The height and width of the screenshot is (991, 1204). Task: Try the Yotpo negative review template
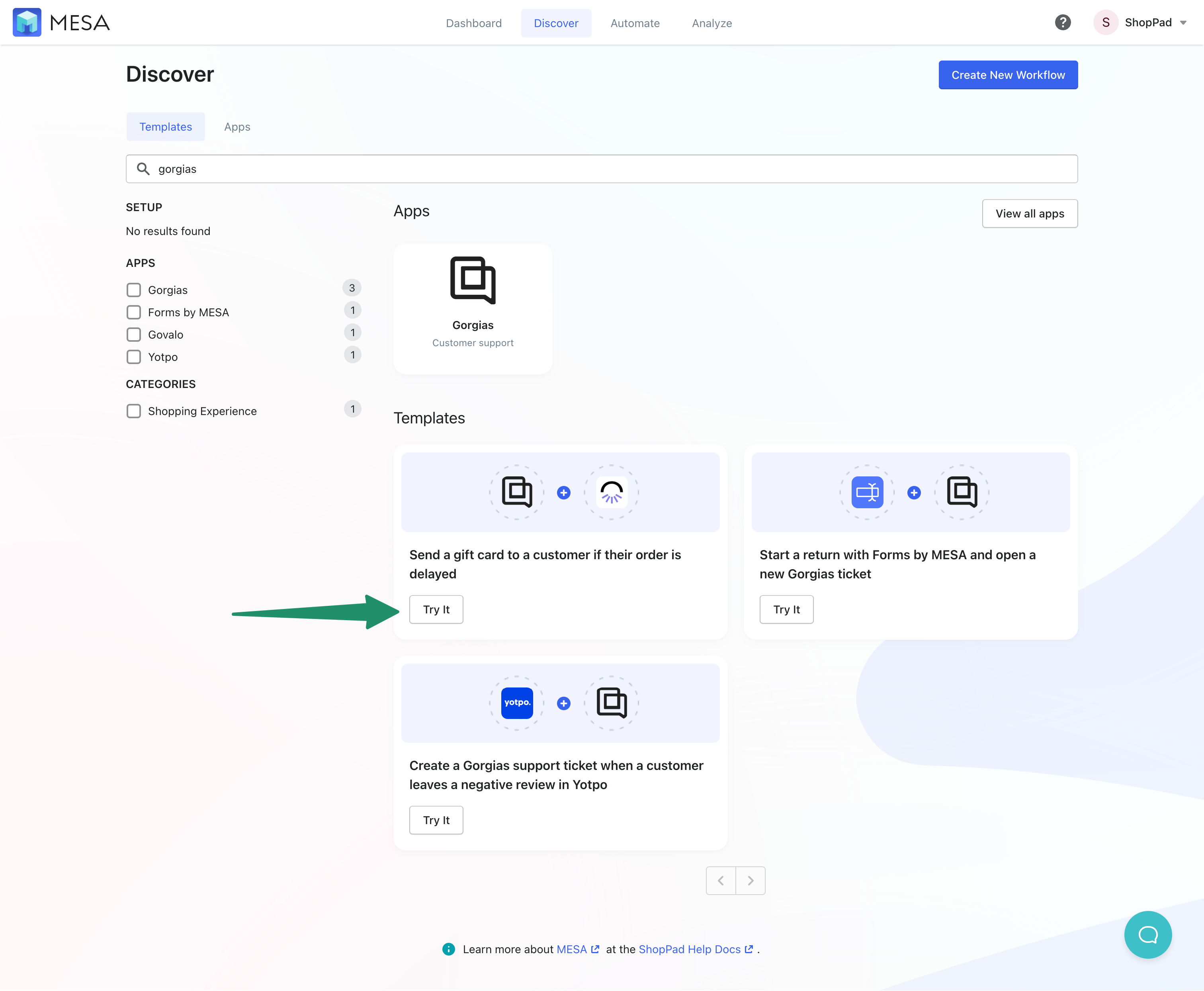[x=436, y=820]
